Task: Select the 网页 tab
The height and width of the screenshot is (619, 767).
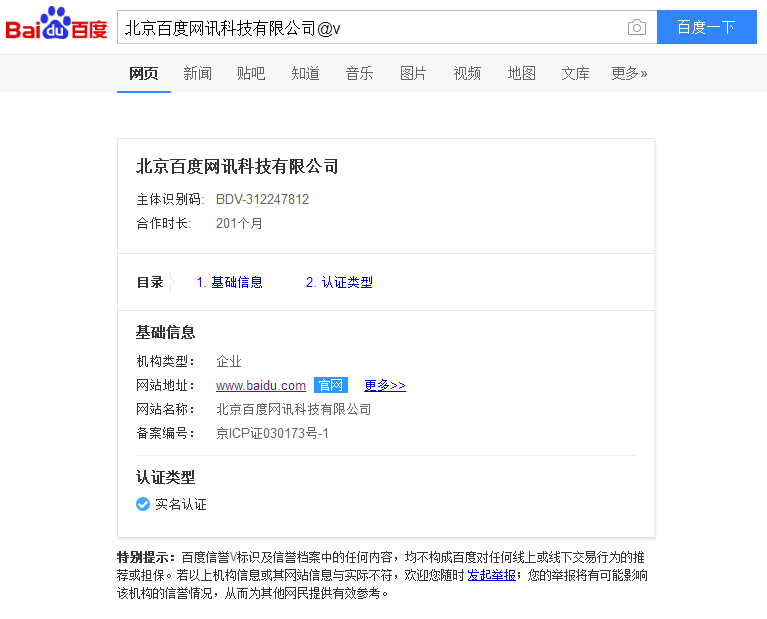Action: coord(144,73)
